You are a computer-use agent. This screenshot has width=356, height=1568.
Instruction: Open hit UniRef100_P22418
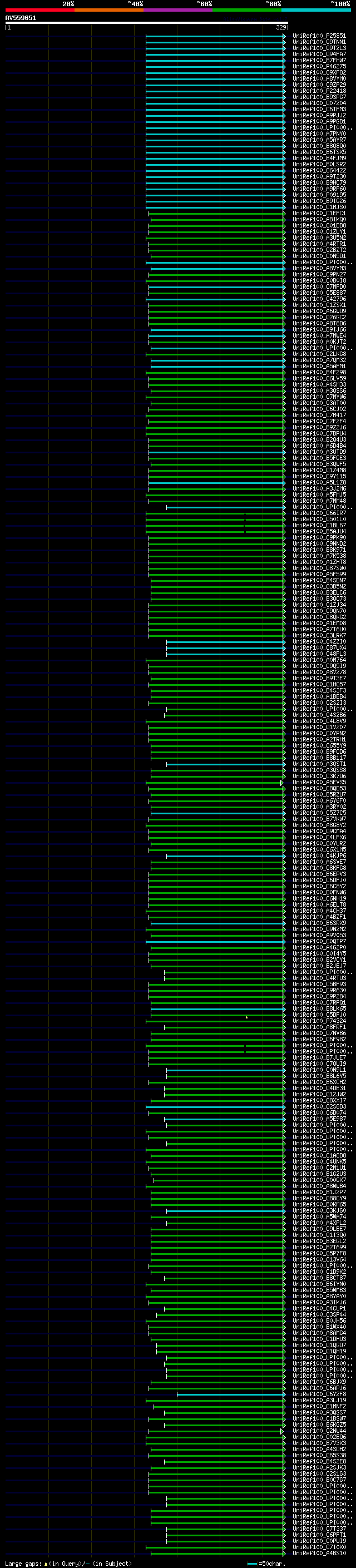[319, 91]
